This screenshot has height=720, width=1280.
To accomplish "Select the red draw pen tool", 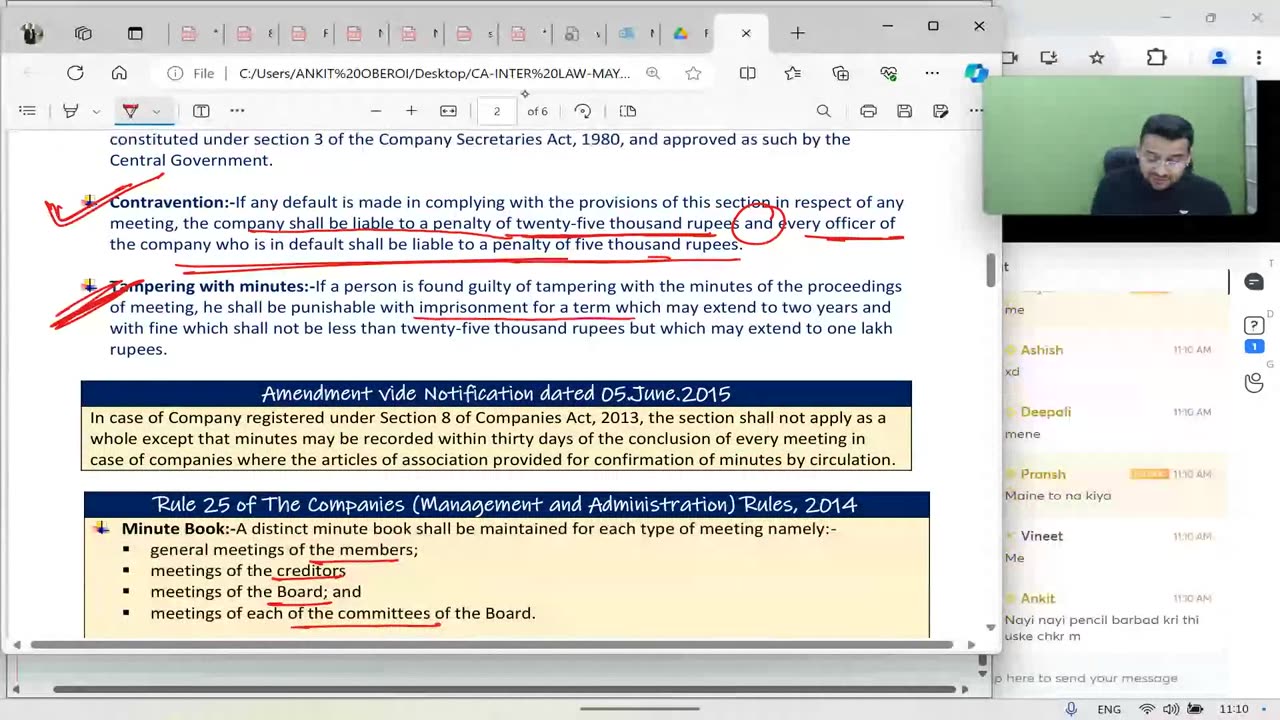I will pyautogui.click(x=130, y=111).
